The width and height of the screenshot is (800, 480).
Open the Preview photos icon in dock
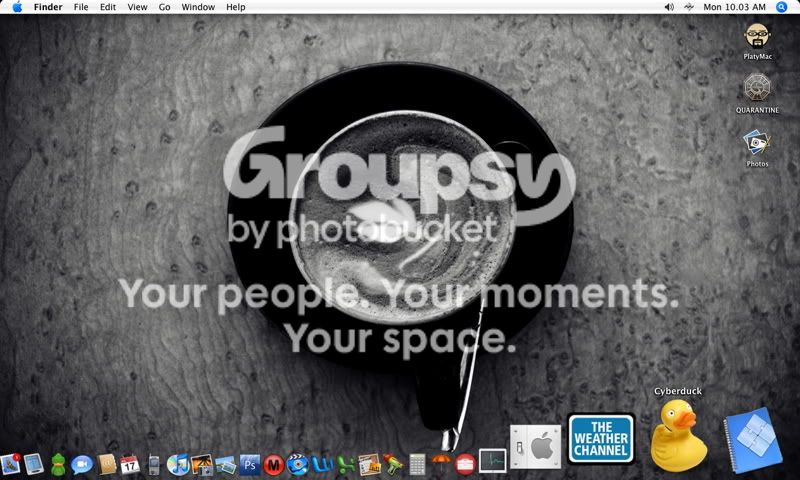[x=226, y=465]
